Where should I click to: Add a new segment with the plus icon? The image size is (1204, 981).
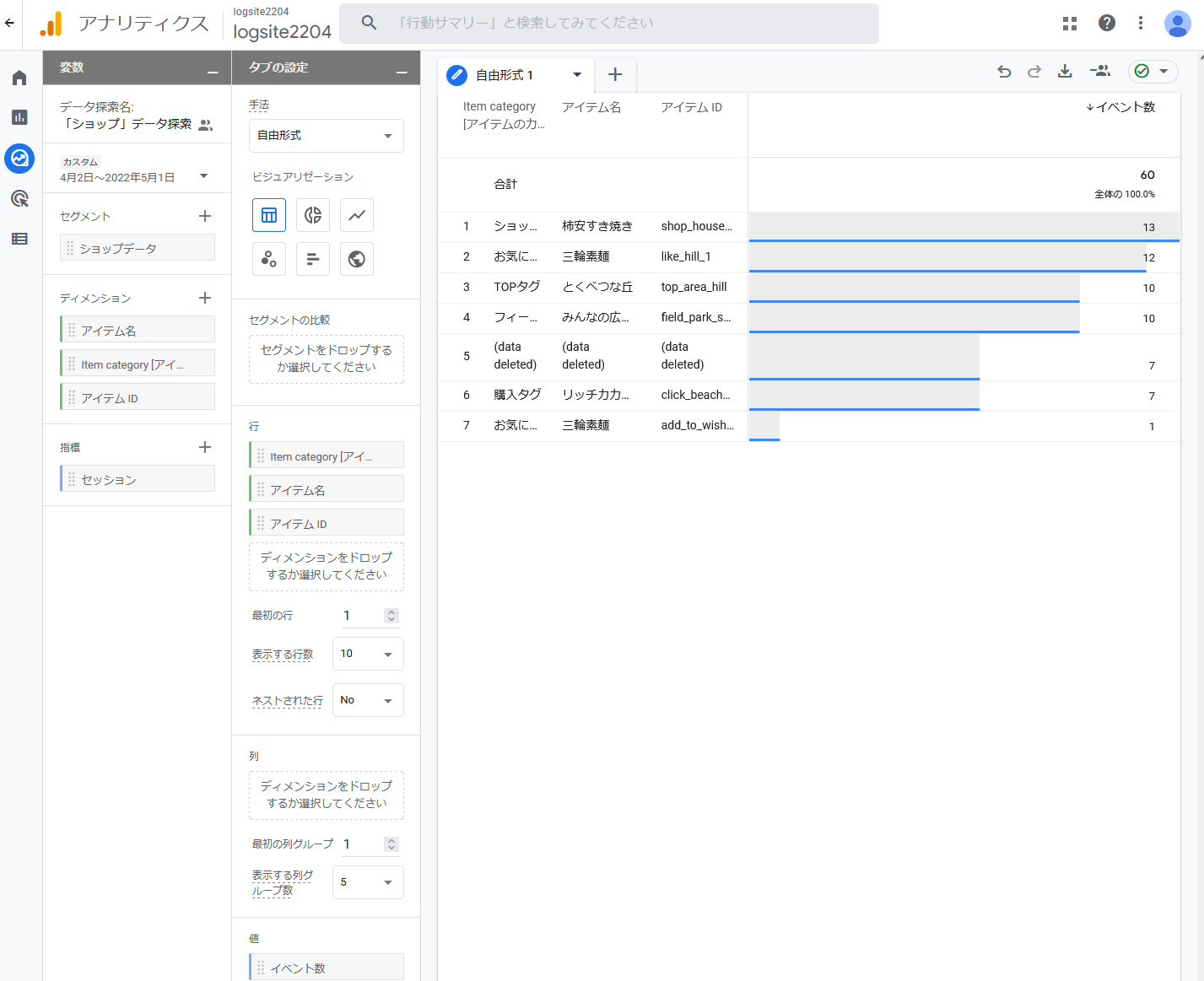click(205, 216)
